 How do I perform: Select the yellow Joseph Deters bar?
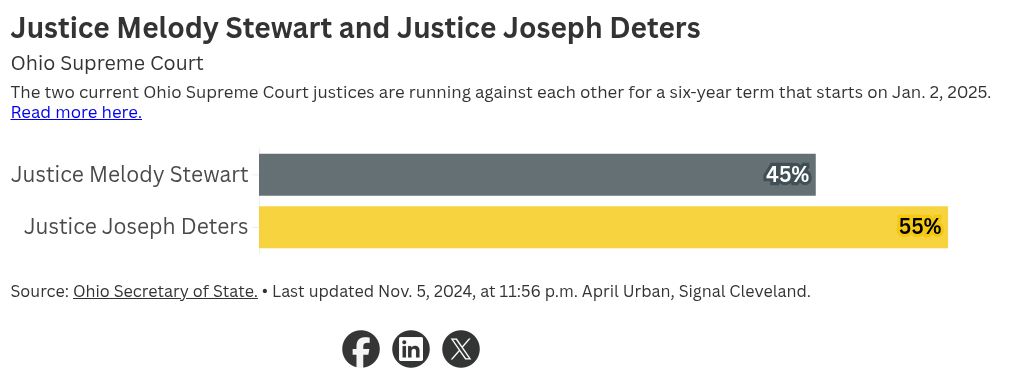pos(603,227)
